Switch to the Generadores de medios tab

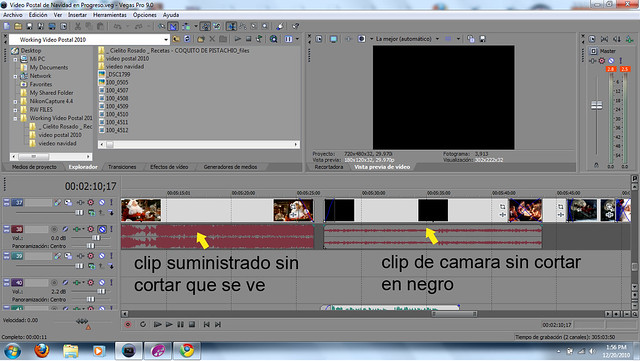(x=230, y=167)
